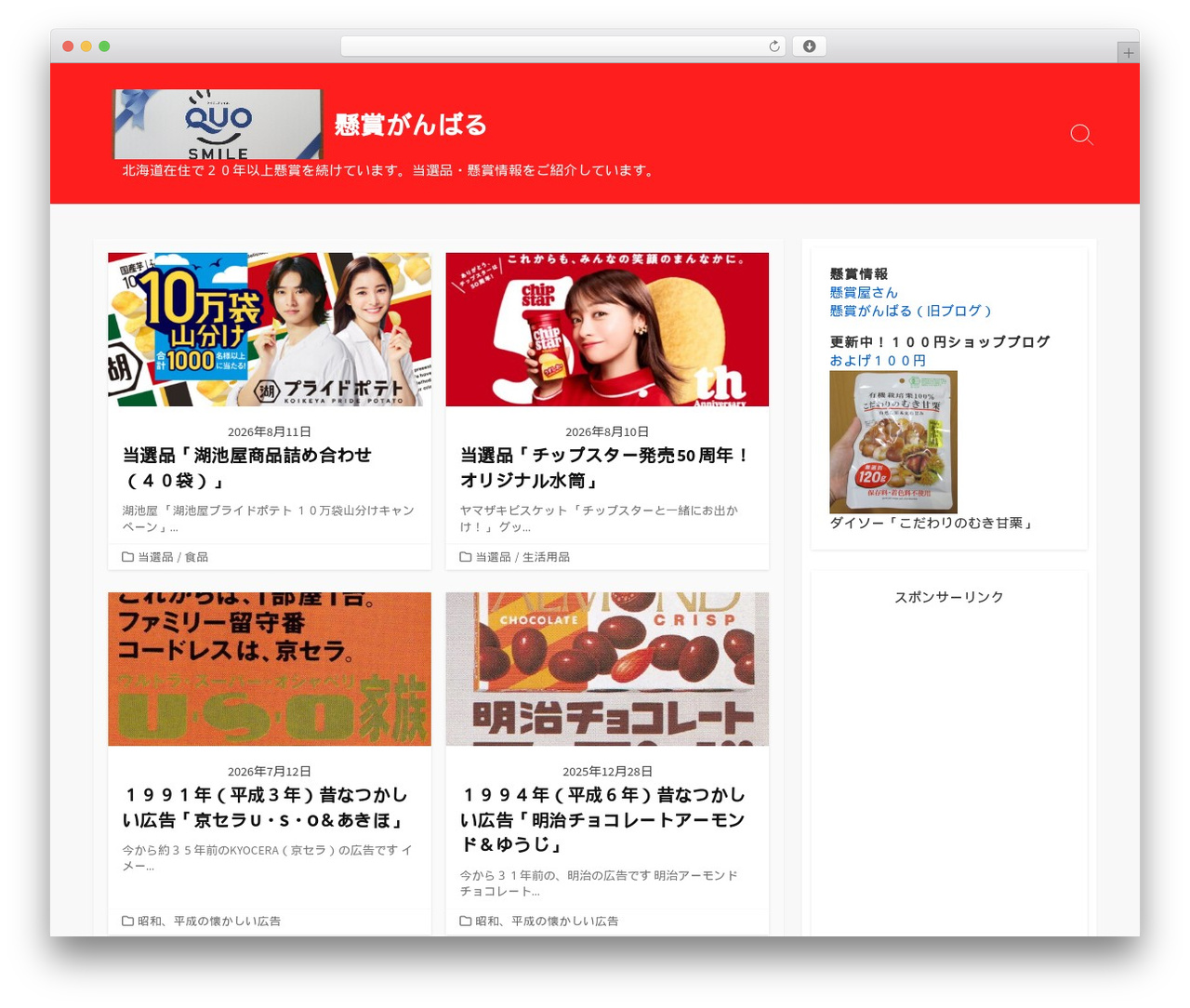Click the スポンサーリンク heading
This screenshot has height=1008, width=1190.
[949, 597]
